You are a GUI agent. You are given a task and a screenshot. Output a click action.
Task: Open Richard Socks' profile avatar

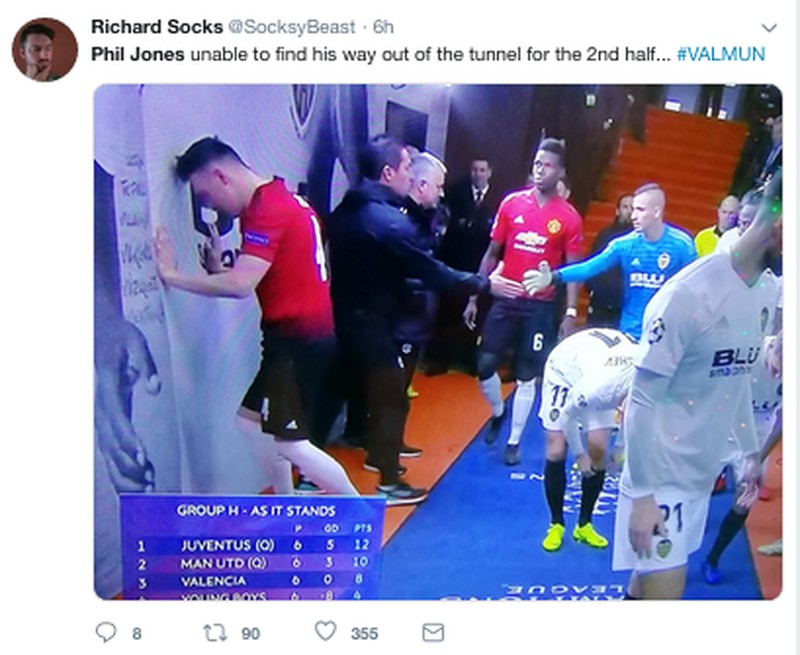coord(45,49)
